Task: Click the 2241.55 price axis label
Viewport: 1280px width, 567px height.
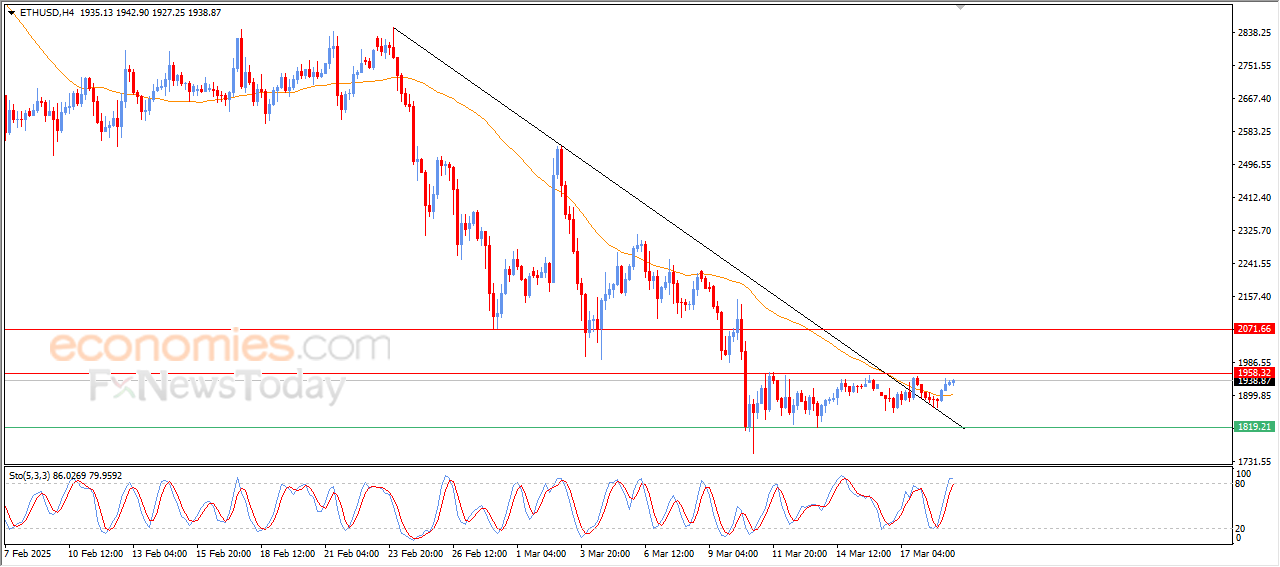Action: coord(1254,264)
